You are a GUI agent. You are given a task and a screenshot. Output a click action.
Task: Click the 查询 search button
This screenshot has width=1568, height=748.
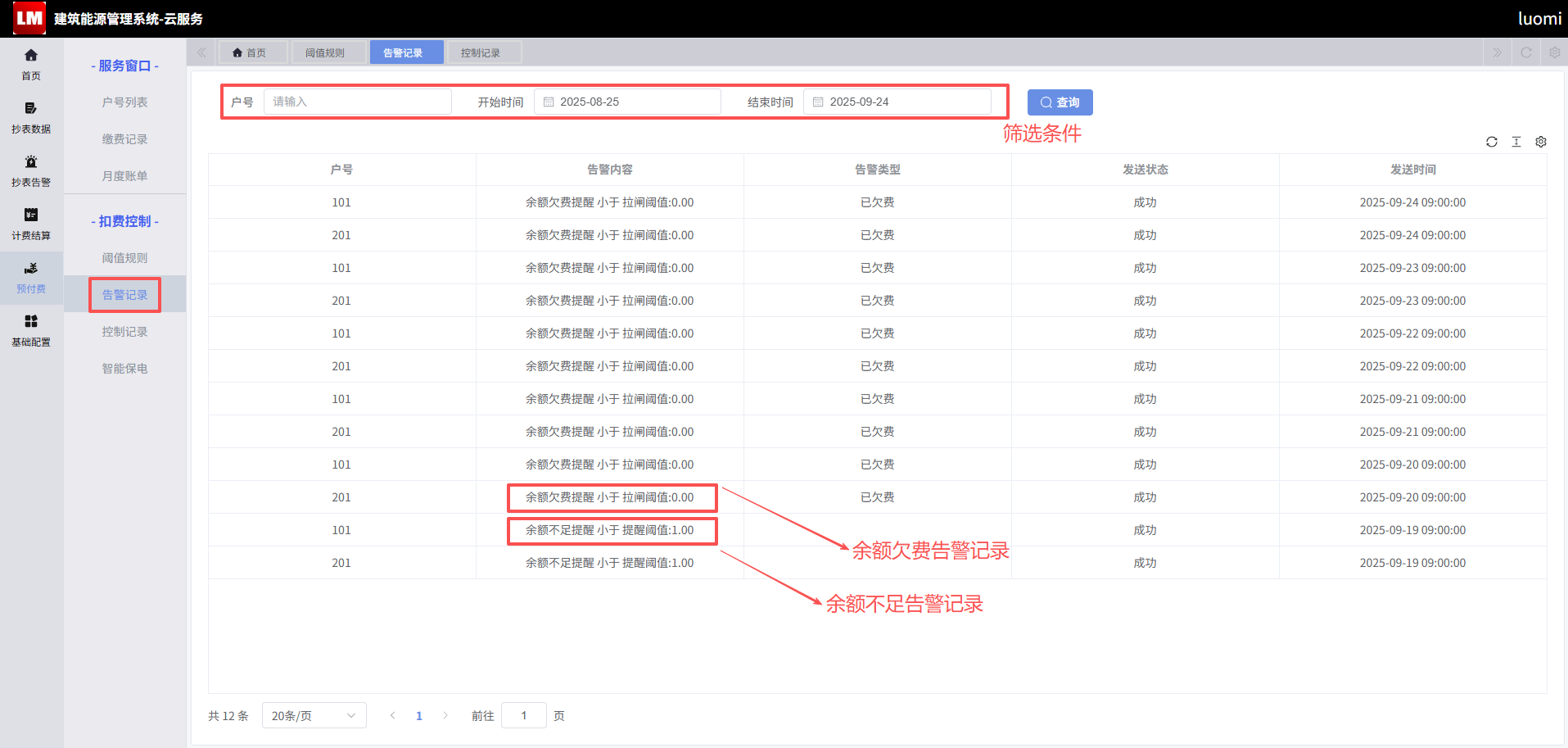pos(1060,102)
